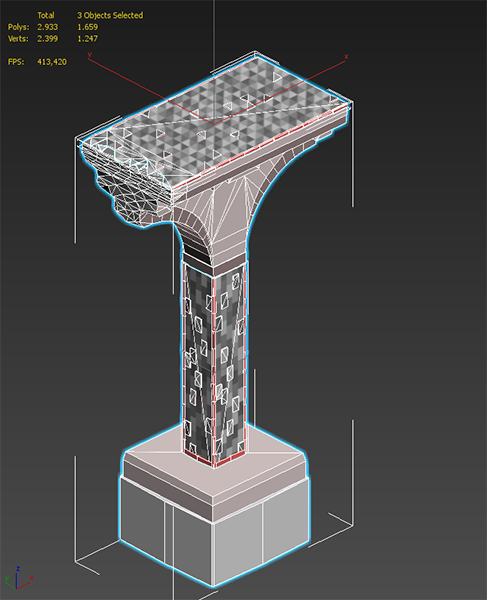The width and height of the screenshot is (487, 600).
Task: Click the gizmo origin where axes meet on slab
Action: click(x=214, y=124)
